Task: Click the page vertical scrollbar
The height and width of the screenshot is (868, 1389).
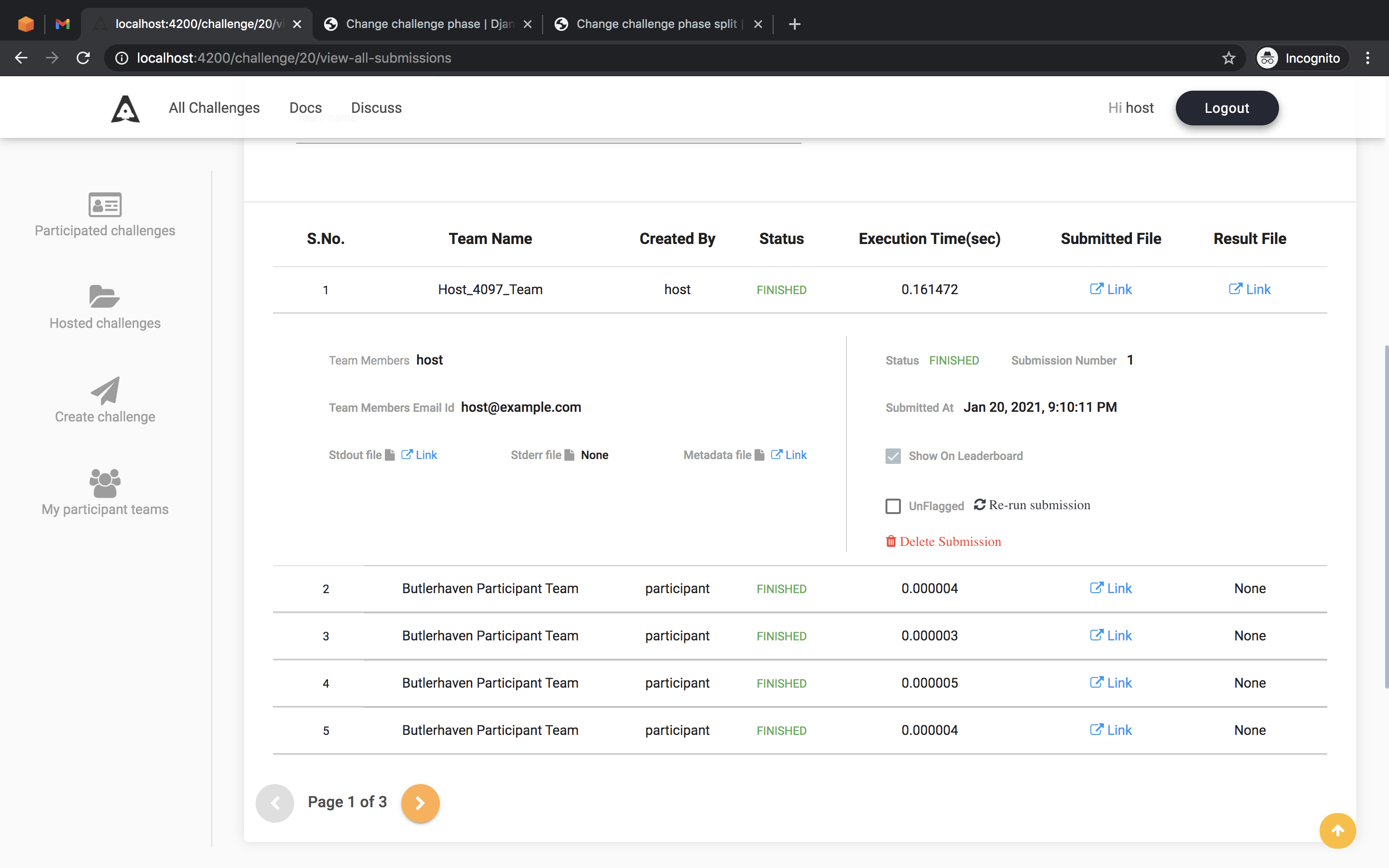Action: coord(1386,516)
